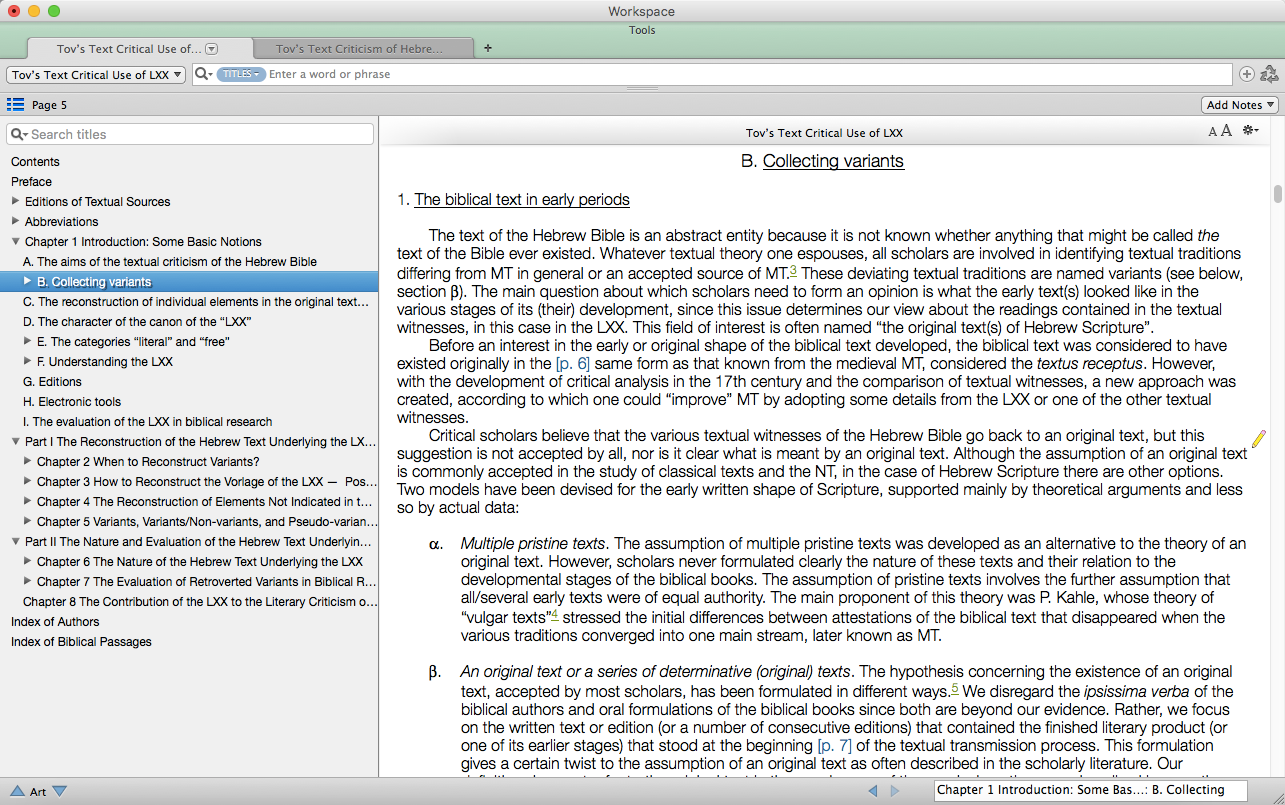Click the table of contents list icon

tap(15, 105)
